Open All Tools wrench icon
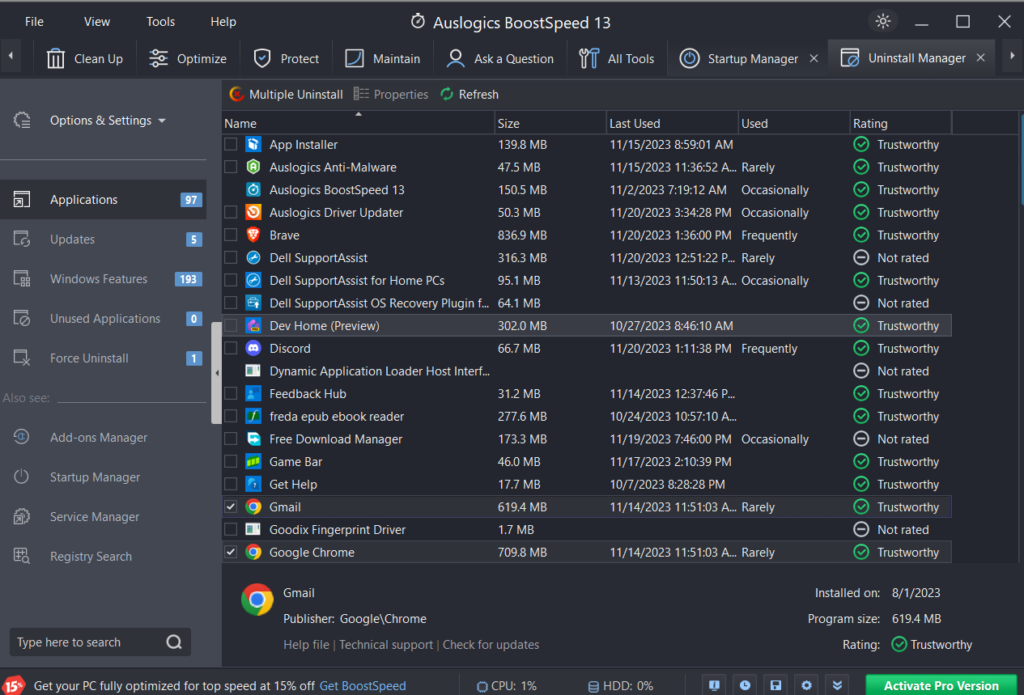The image size is (1024, 695). tap(589, 58)
